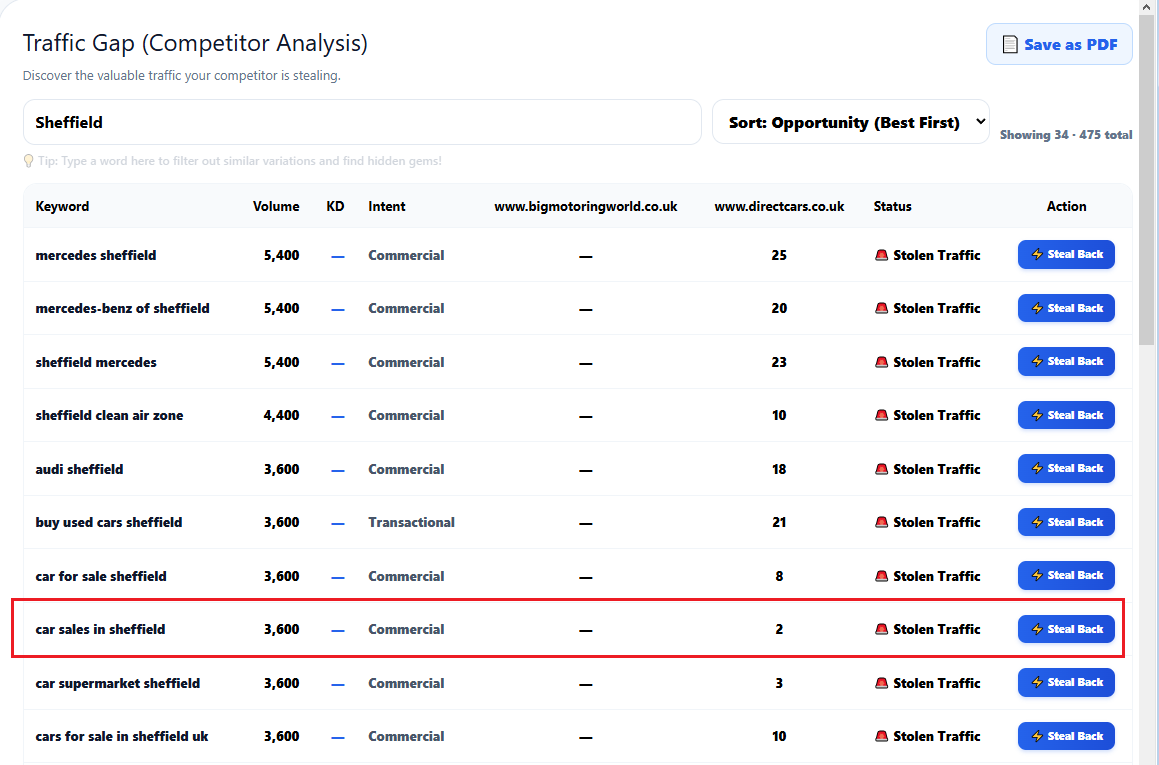Image resolution: width=1159 pixels, height=765 pixels.
Task: Click the Intent column header
Action: click(x=387, y=206)
